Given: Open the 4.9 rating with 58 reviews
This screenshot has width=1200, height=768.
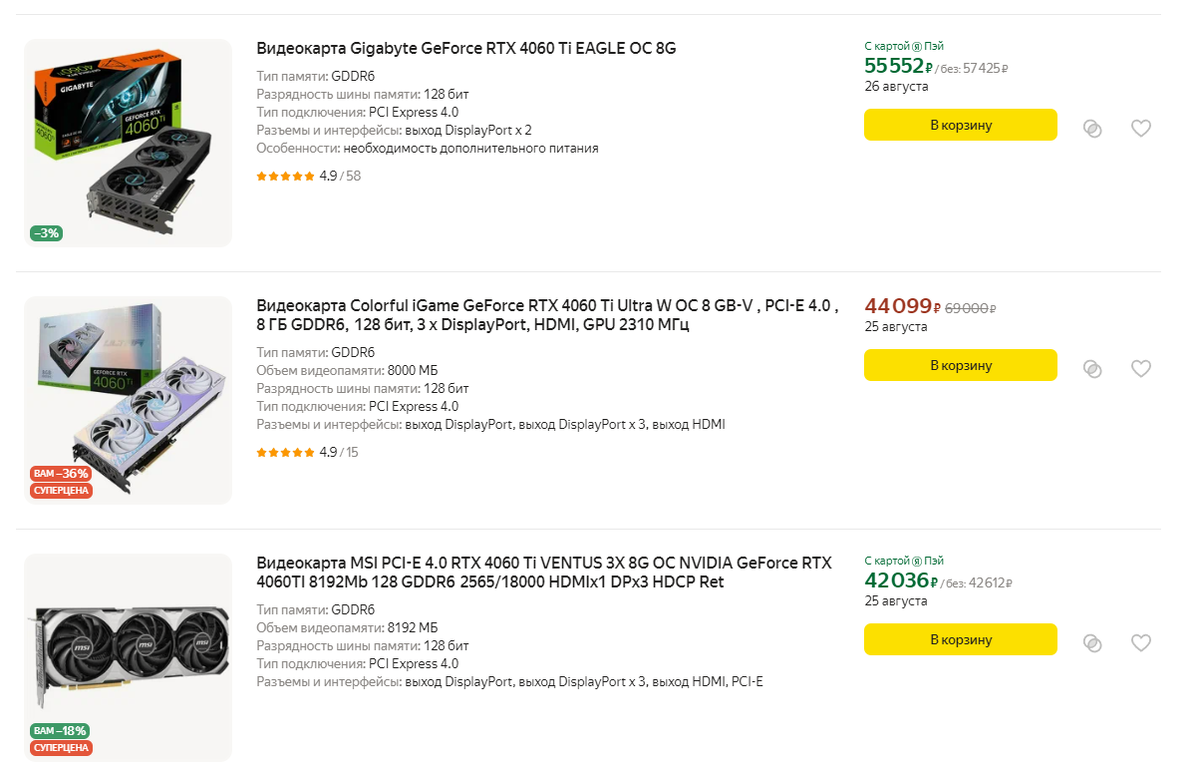Looking at the screenshot, I should [308, 176].
